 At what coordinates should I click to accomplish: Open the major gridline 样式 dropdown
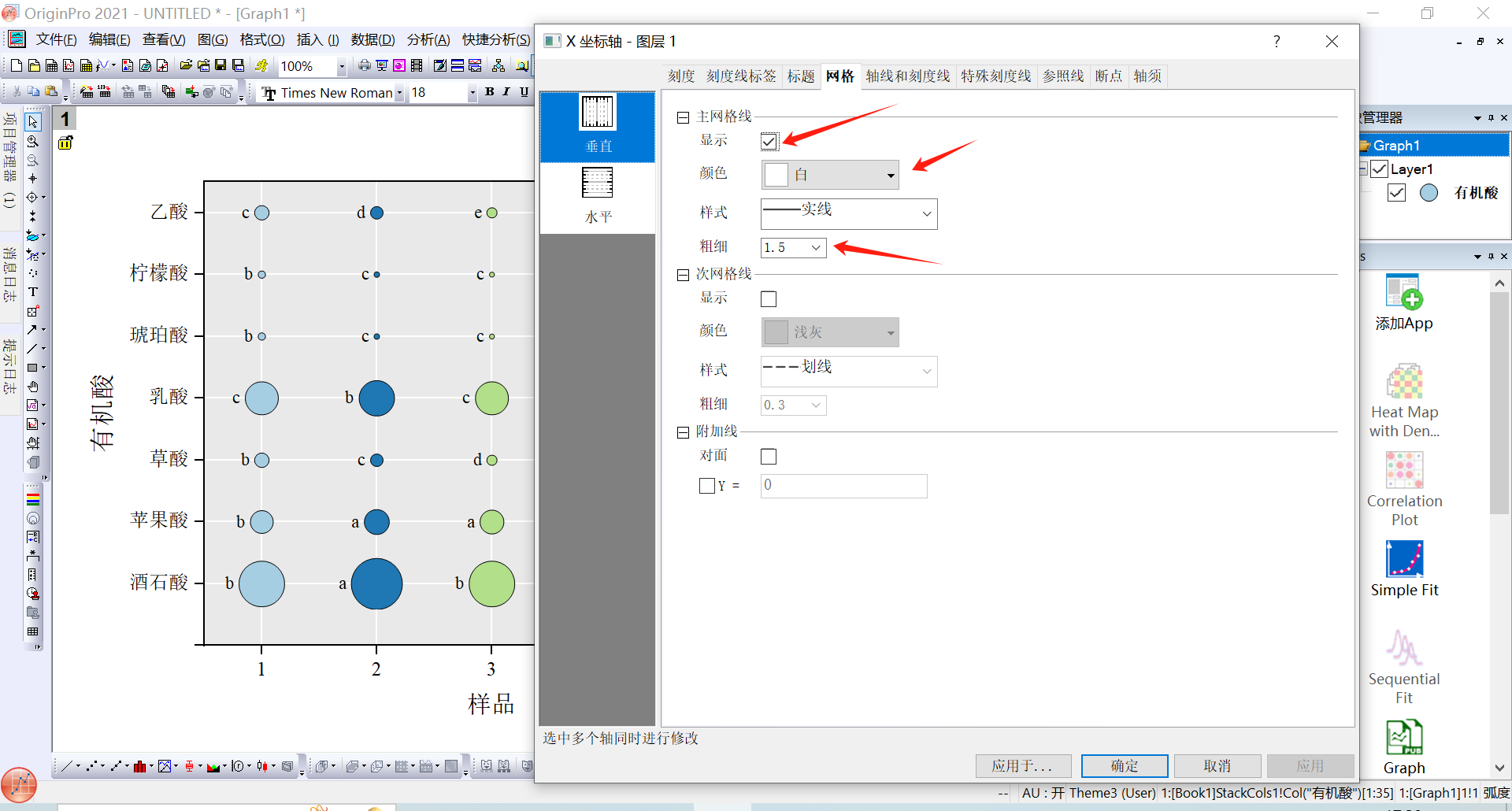pyautogui.click(x=848, y=213)
